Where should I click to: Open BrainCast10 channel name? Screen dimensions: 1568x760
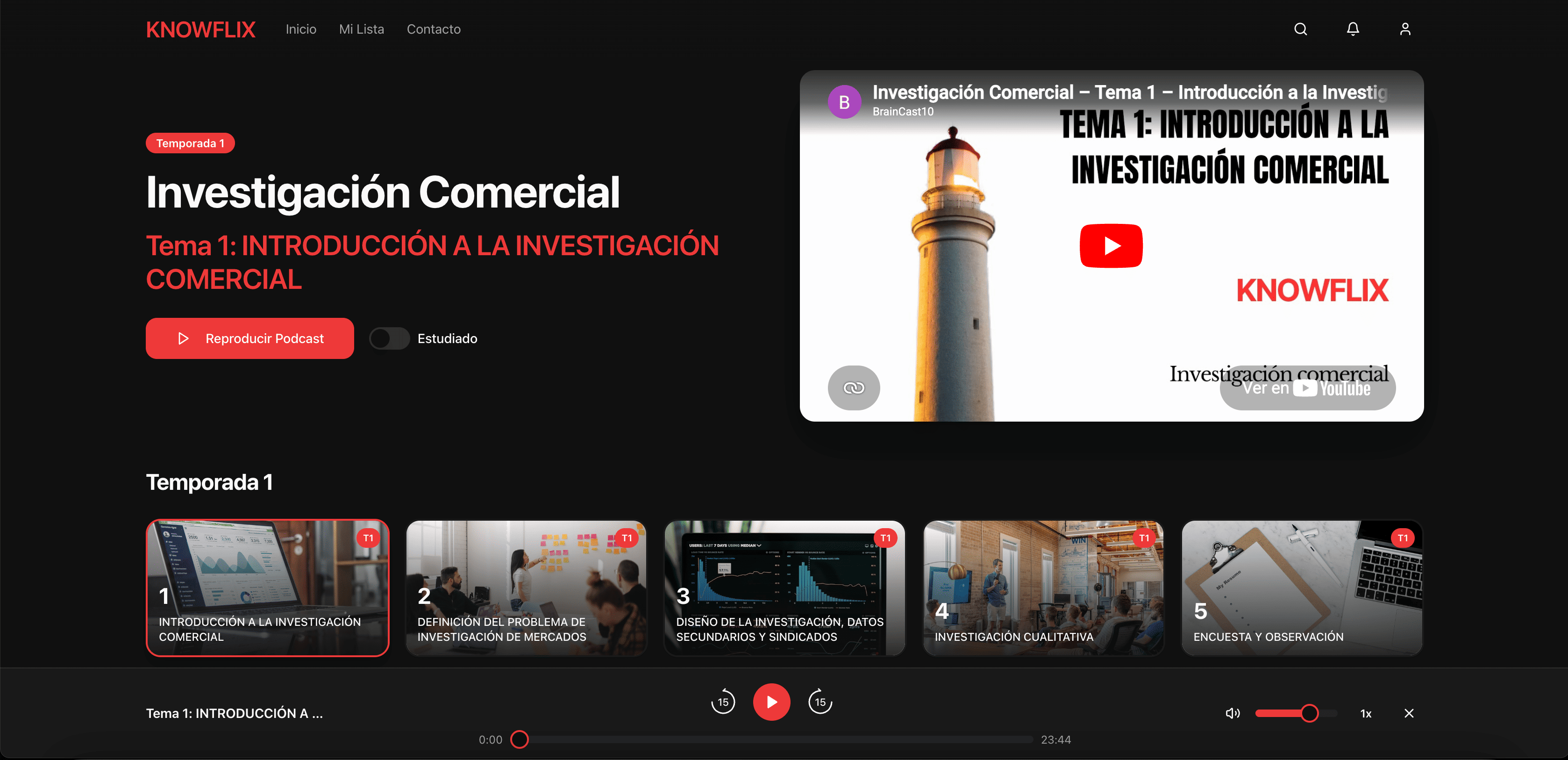(x=903, y=111)
